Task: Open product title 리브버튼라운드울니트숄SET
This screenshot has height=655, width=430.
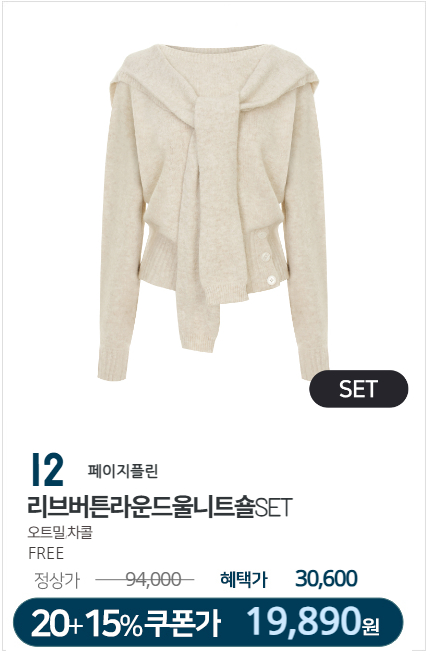Action: coord(160,509)
